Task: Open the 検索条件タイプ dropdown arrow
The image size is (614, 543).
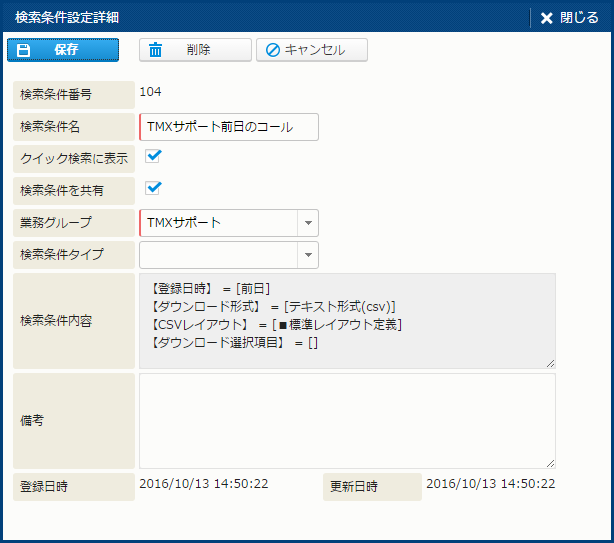Action: tap(308, 255)
